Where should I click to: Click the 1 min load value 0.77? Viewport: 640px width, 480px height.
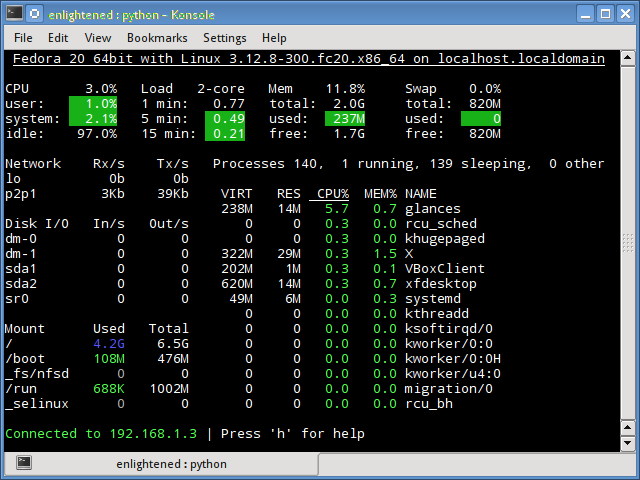pyautogui.click(x=229, y=104)
